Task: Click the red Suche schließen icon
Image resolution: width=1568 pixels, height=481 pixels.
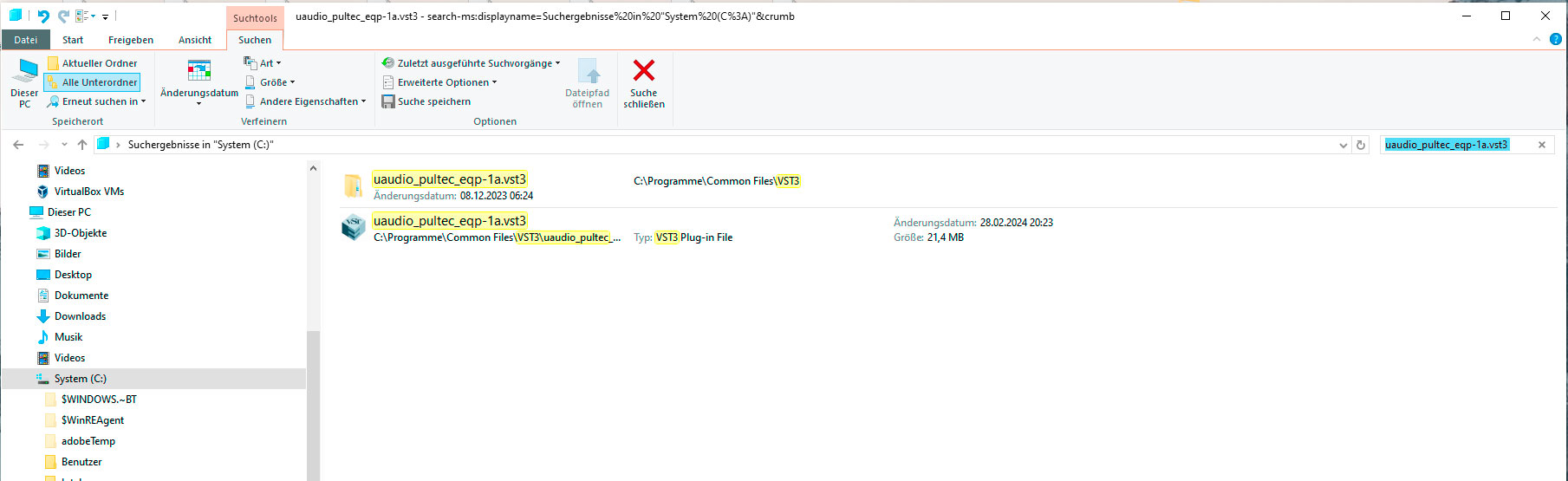Action: tap(644, 70)
